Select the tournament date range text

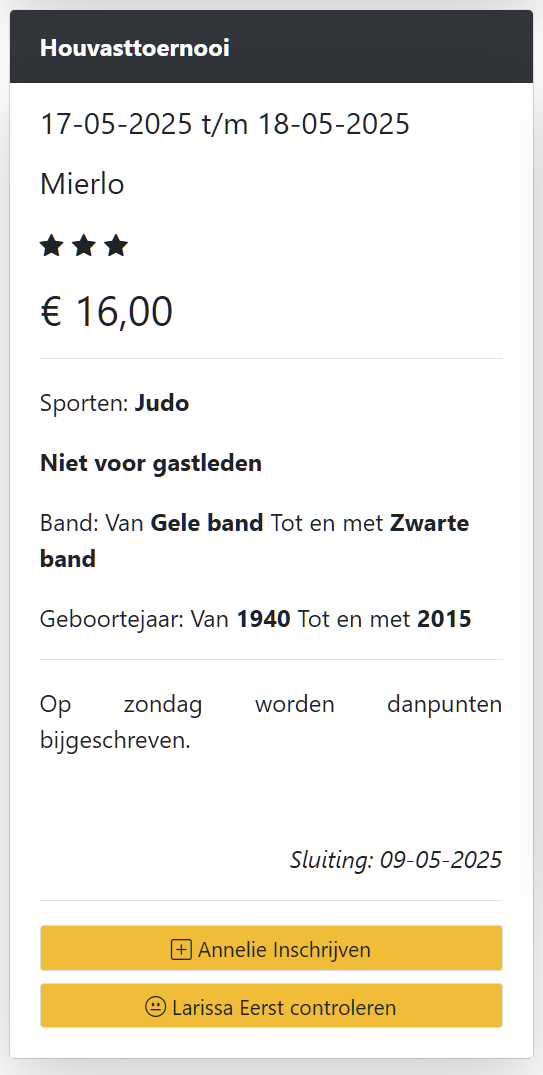[x=225, y=124]
